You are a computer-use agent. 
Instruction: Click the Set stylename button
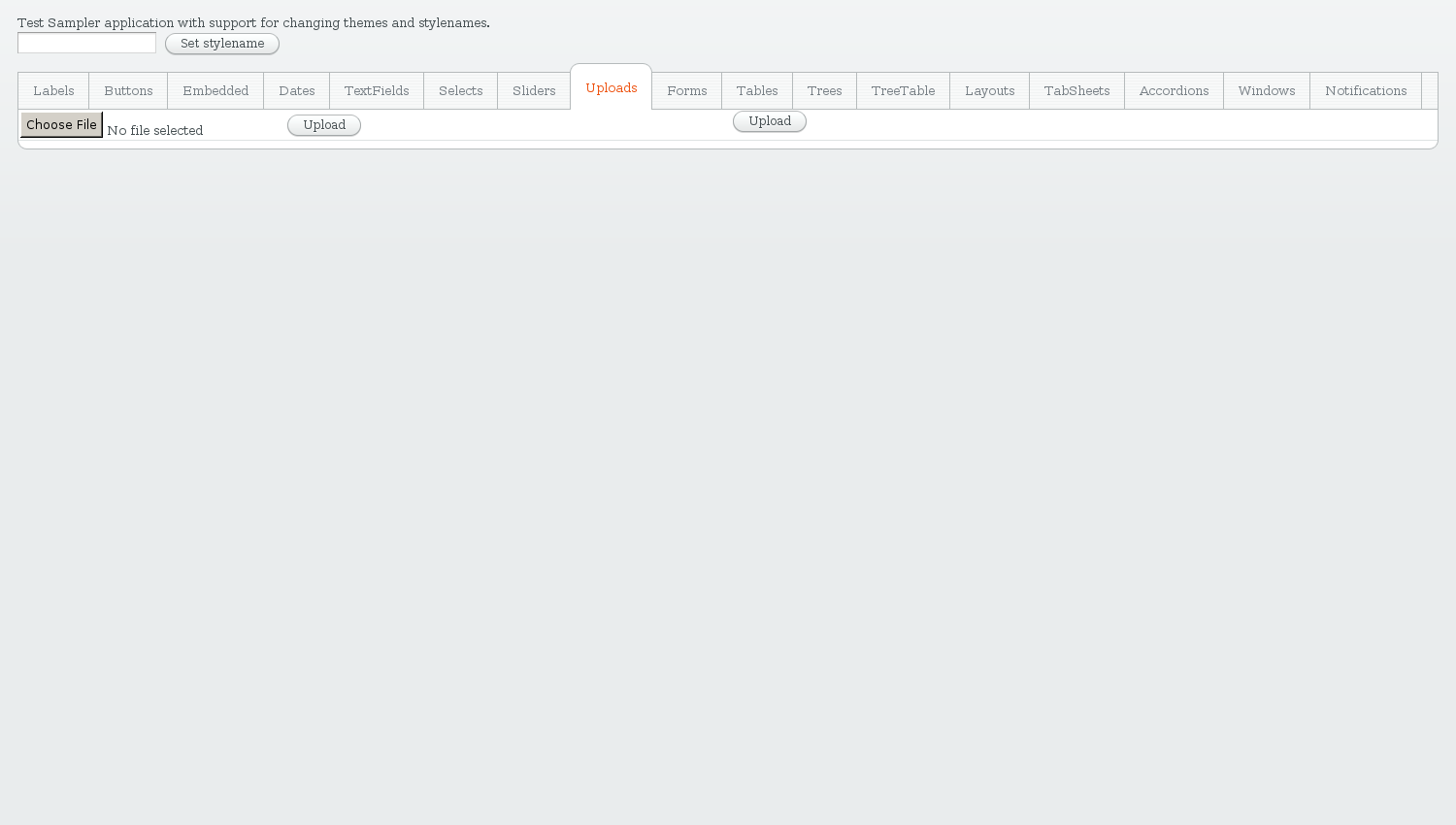click(x=222, y=44)
